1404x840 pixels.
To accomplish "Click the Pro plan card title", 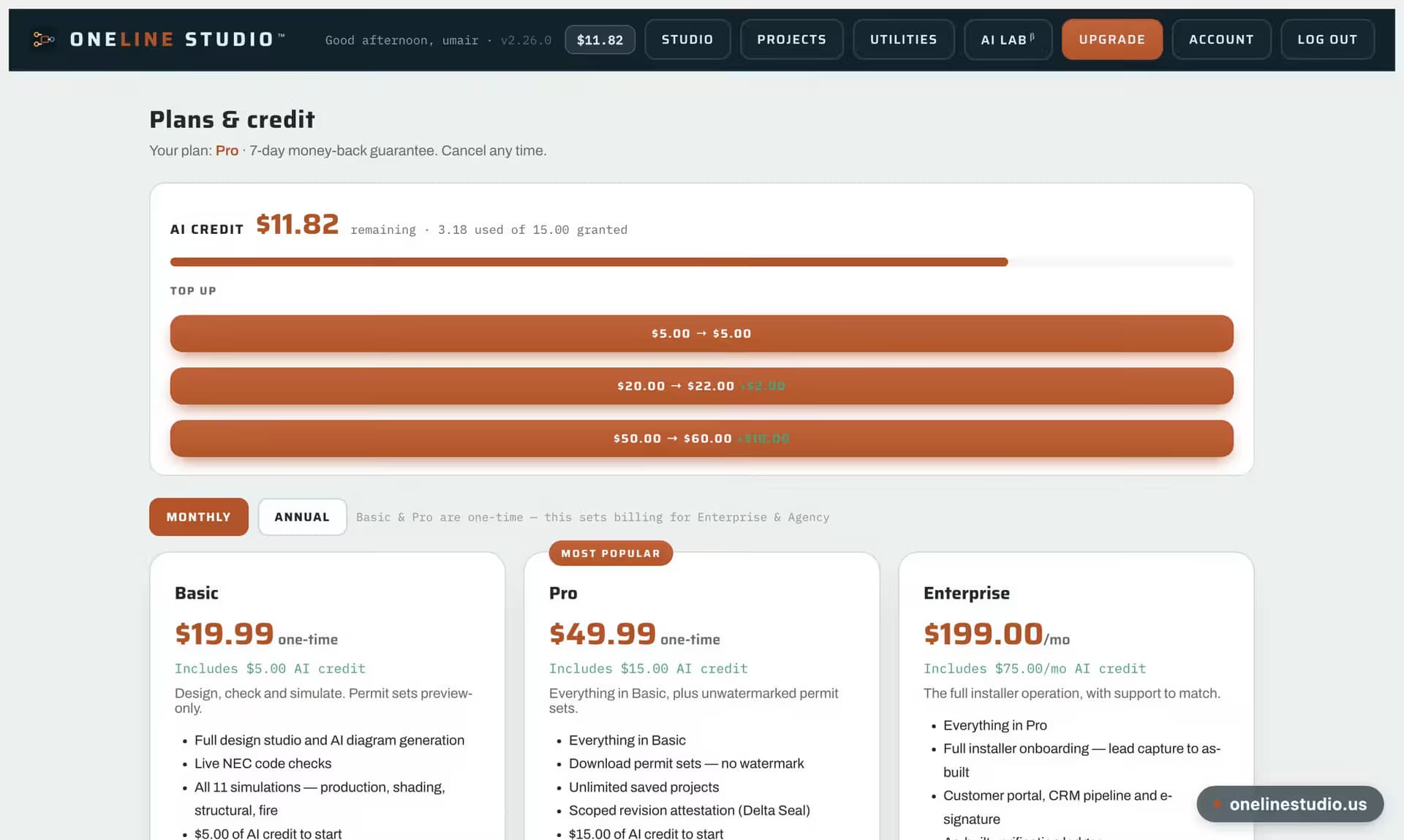I will (x=563, y=593).
